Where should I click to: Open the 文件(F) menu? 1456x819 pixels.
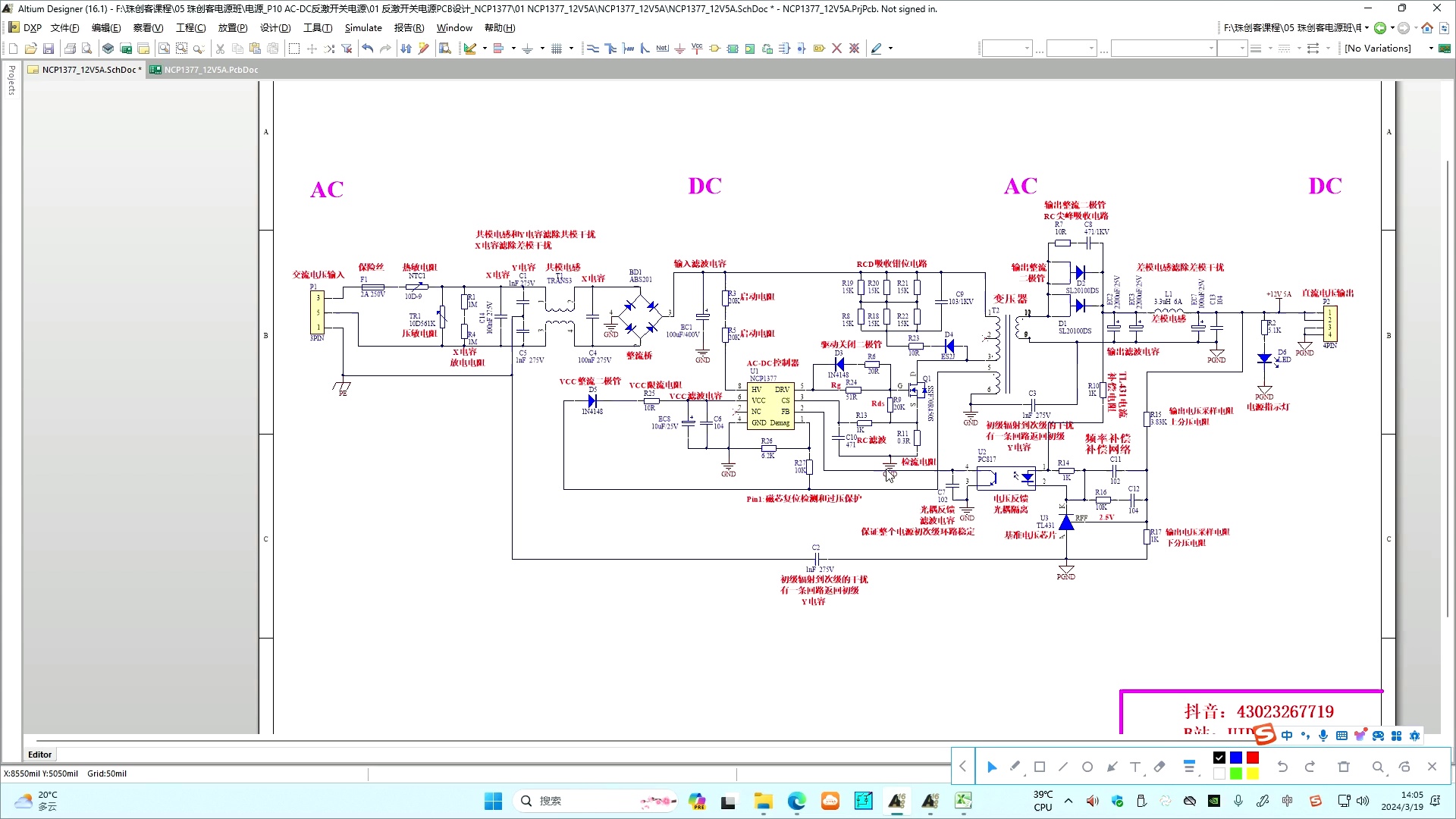pos(64,28)
